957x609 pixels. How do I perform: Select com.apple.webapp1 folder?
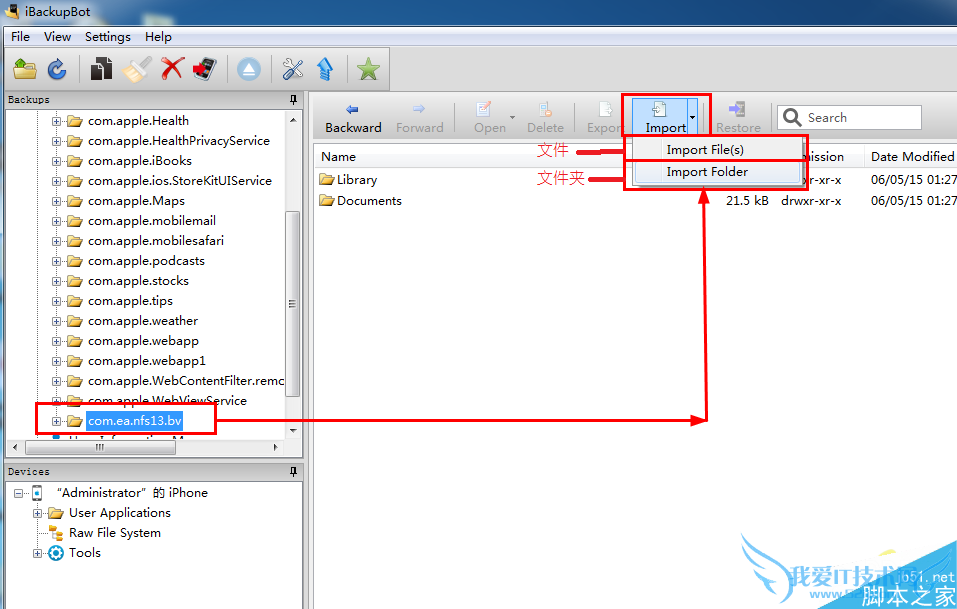click(146, 361)
